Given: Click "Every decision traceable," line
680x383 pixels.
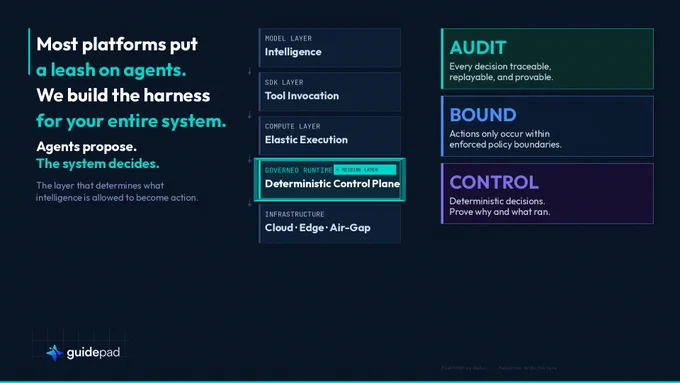Looking at the screenshot, I should [x=500, y=67].
